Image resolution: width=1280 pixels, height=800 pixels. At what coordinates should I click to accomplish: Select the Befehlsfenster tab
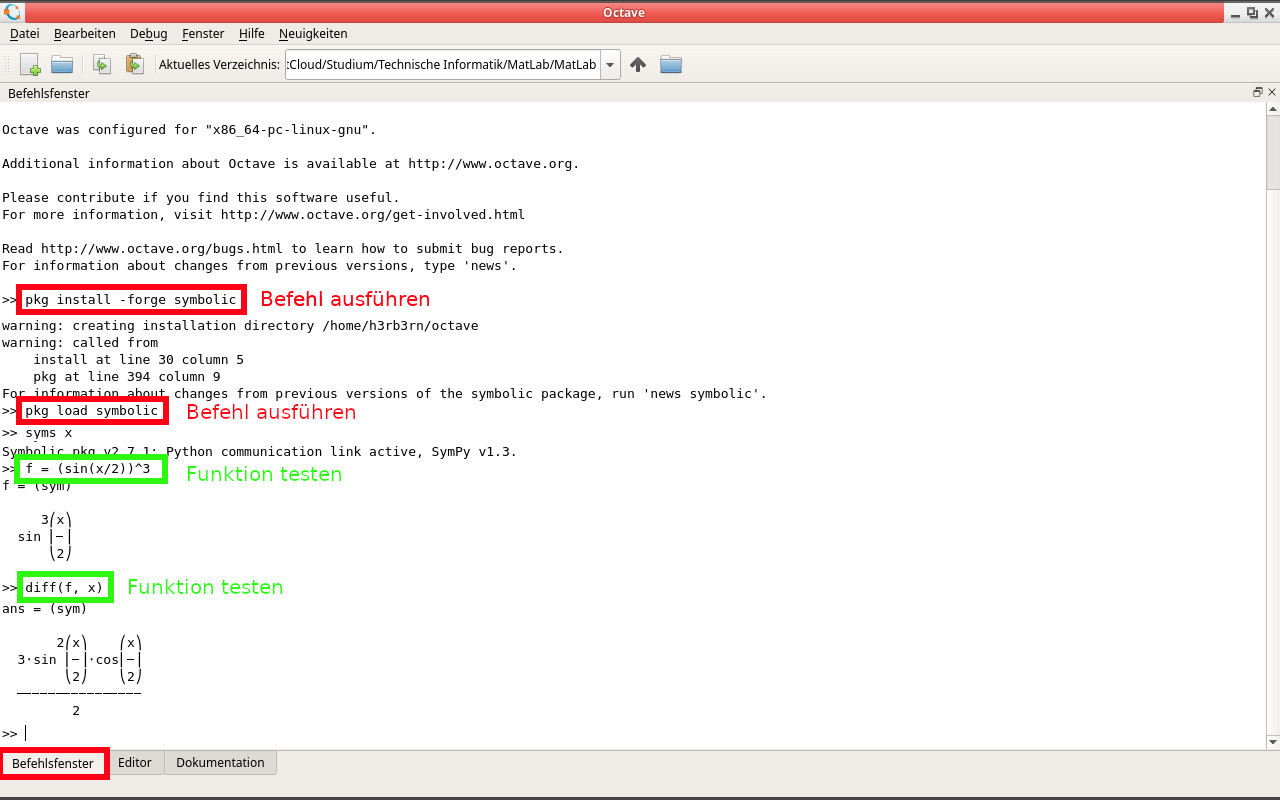click(x=53, y=763)
